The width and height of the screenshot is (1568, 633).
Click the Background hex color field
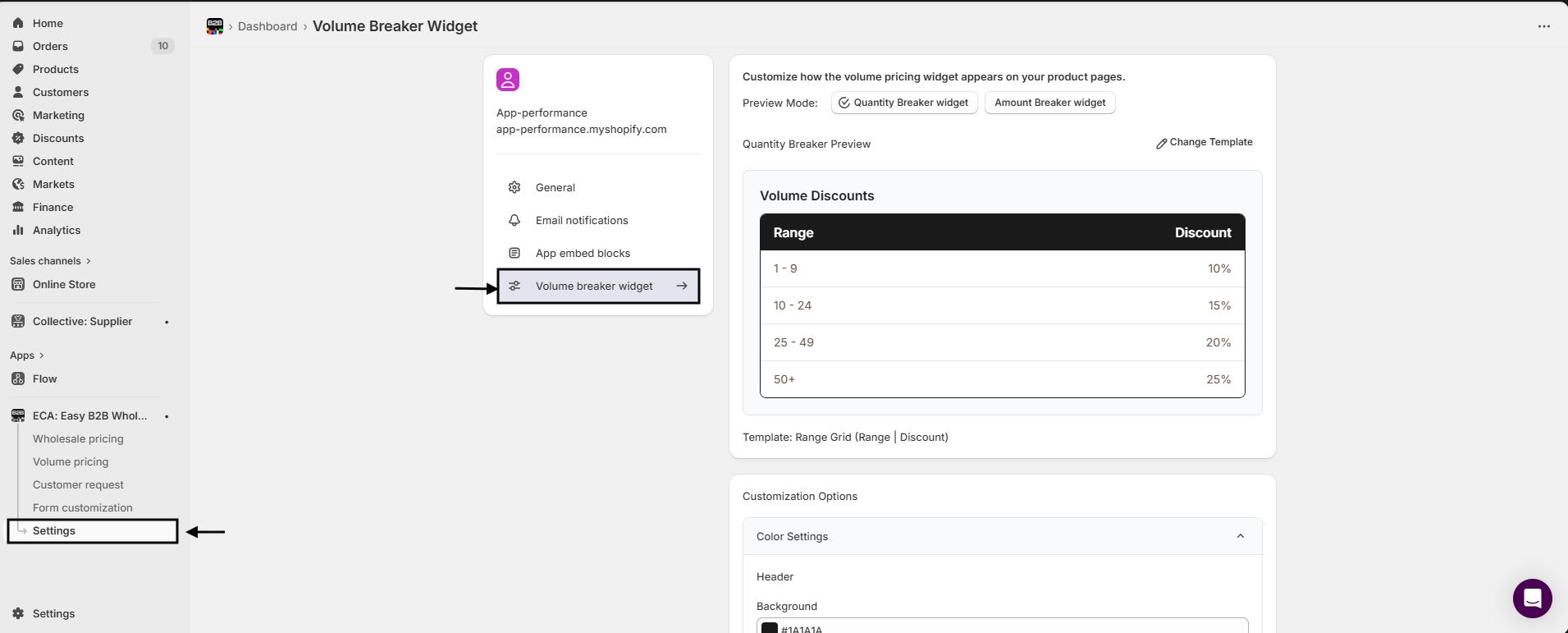point(1009,628)
